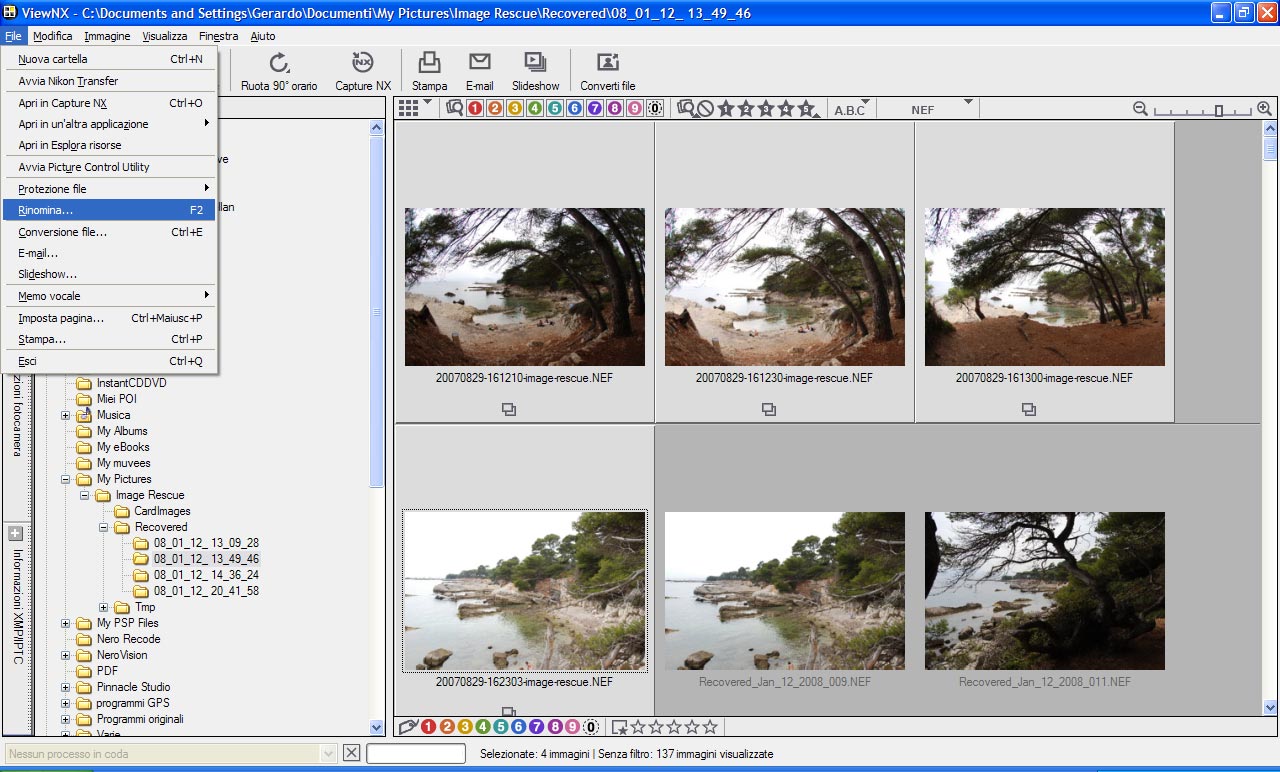Screen dimensions: 1280x772
Task: Click the zoom out magnifier icon
Action: [1140, 109]
